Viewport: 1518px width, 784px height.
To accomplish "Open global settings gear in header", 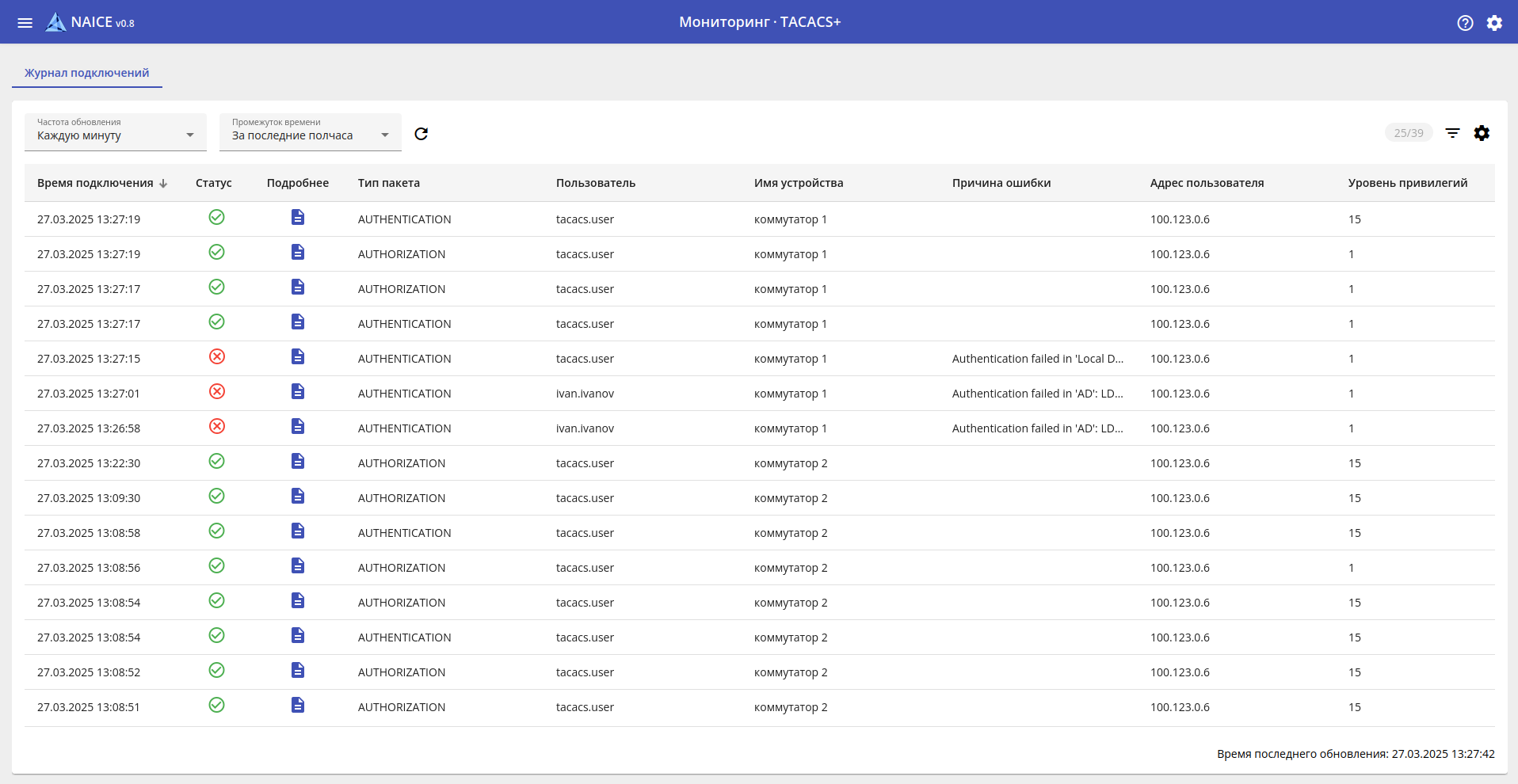I will click(x=1494, y=23).
